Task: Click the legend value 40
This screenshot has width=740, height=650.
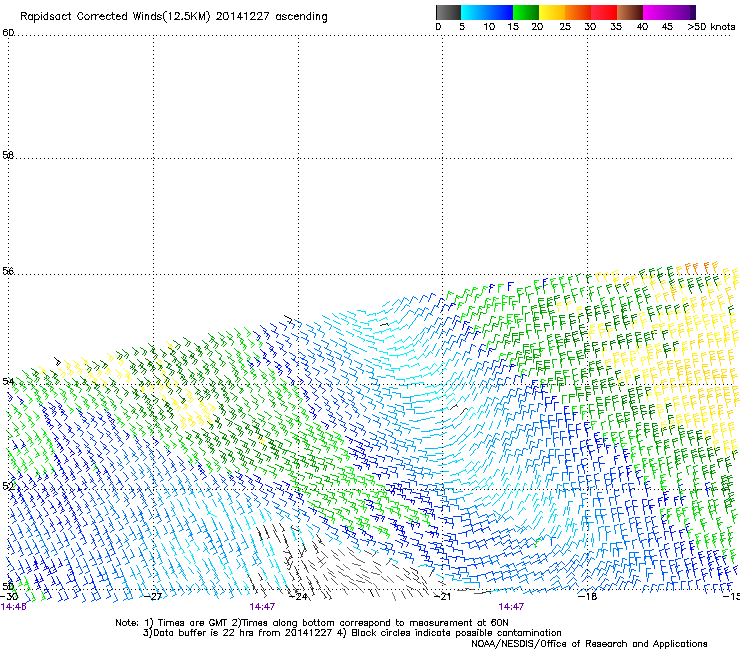Action: point(642,27)
